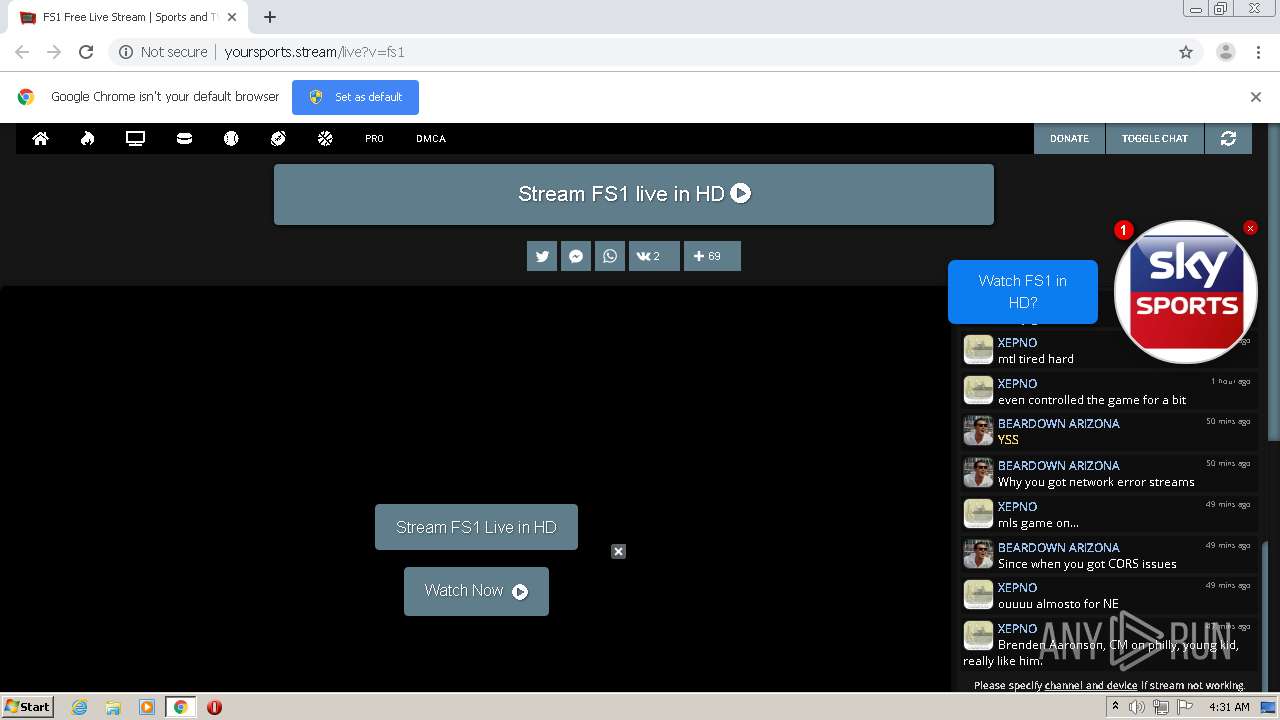Open the volume control in the tray
Viewport: 1280px width, 720px height.
pyautogui.click(x=1137, y=707)
